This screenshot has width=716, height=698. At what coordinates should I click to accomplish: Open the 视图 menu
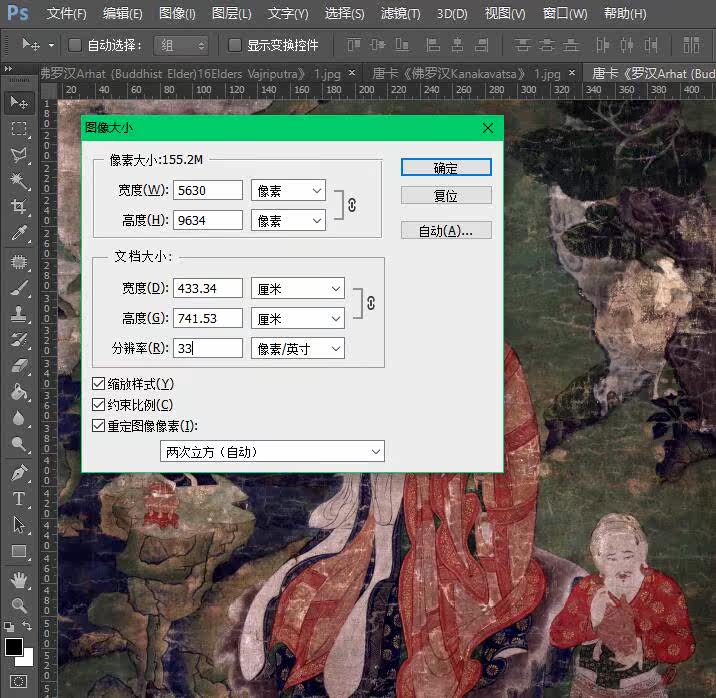[x=505, y=13]
